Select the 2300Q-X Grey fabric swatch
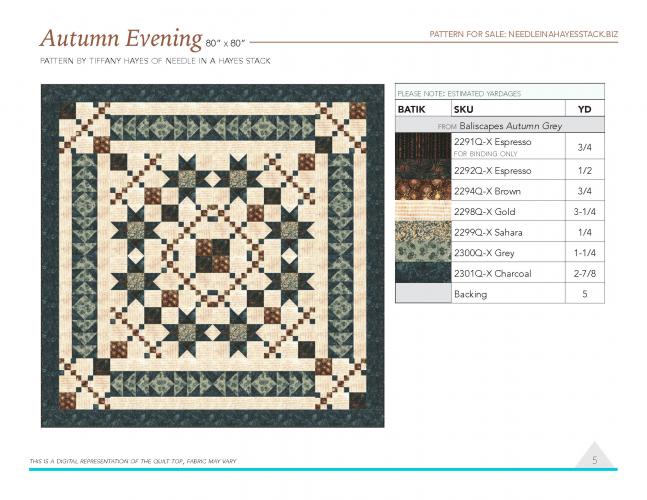The width and height of the screenshot is (647, 500). pyautogui.click(x=423, y=253)
